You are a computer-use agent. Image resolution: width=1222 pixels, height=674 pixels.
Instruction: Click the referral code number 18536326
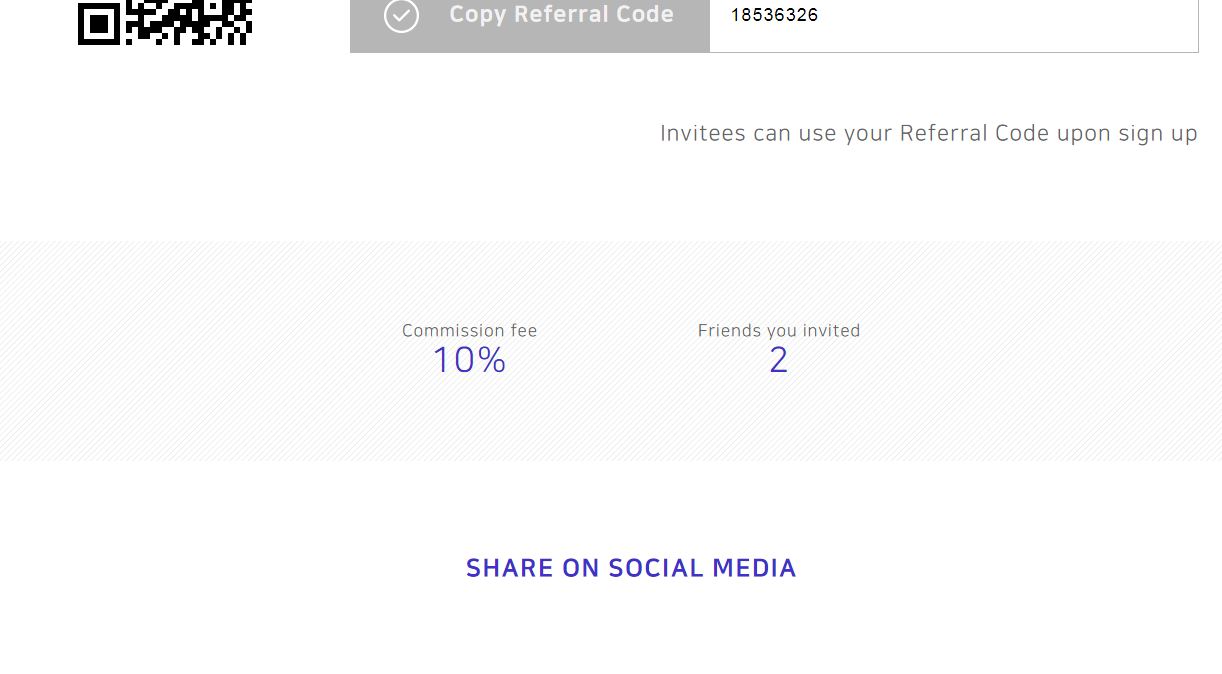pos(774,15)
